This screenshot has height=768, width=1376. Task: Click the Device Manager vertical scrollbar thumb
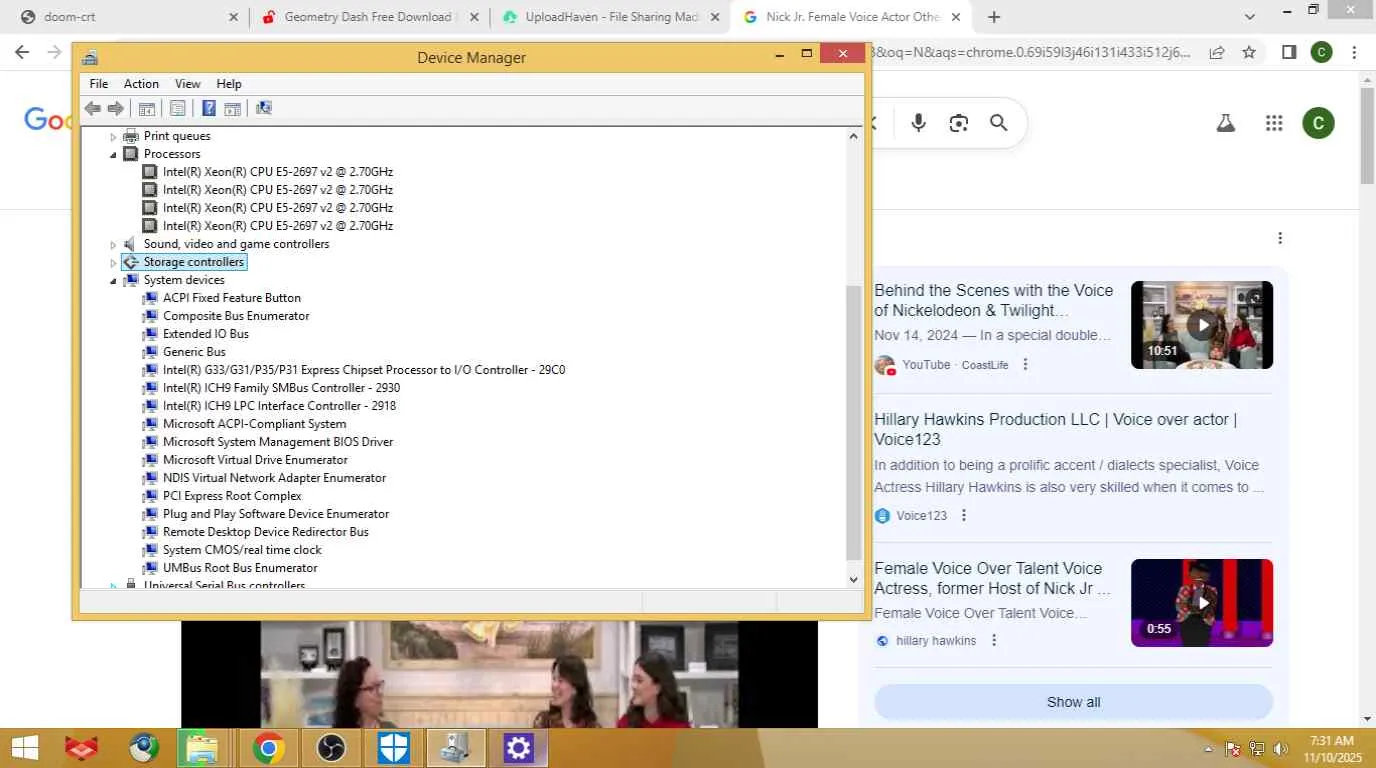(x=853, y=422)
